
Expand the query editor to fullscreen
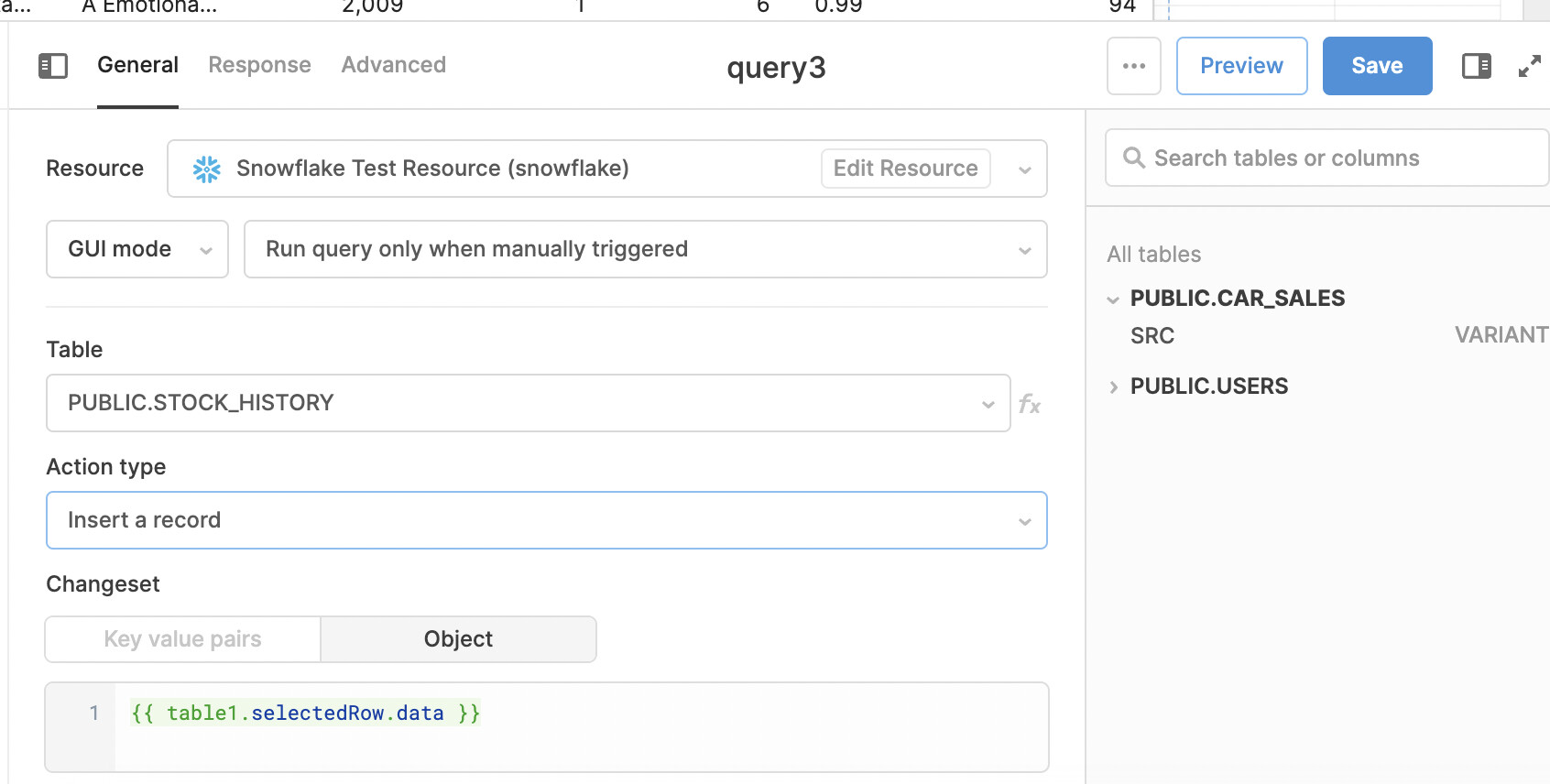(x=1529, y=66)
